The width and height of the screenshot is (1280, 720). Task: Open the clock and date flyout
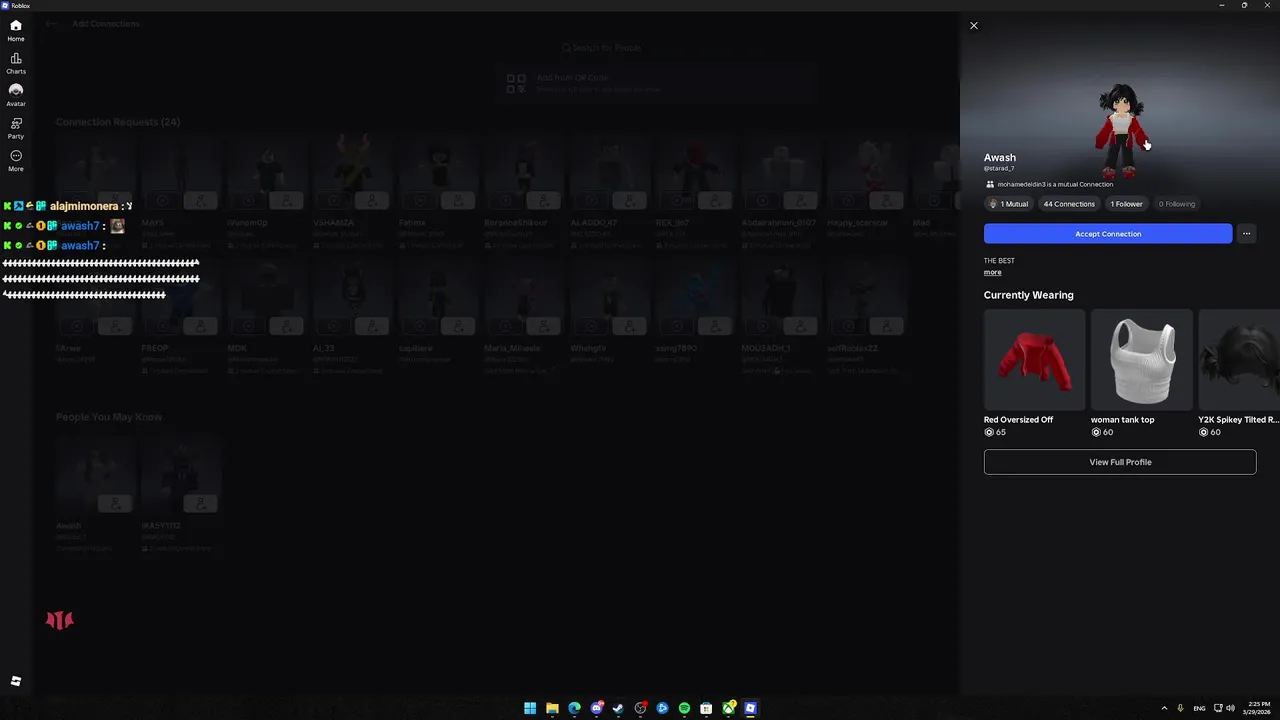pyautogui.click(x=1259, y=708)
